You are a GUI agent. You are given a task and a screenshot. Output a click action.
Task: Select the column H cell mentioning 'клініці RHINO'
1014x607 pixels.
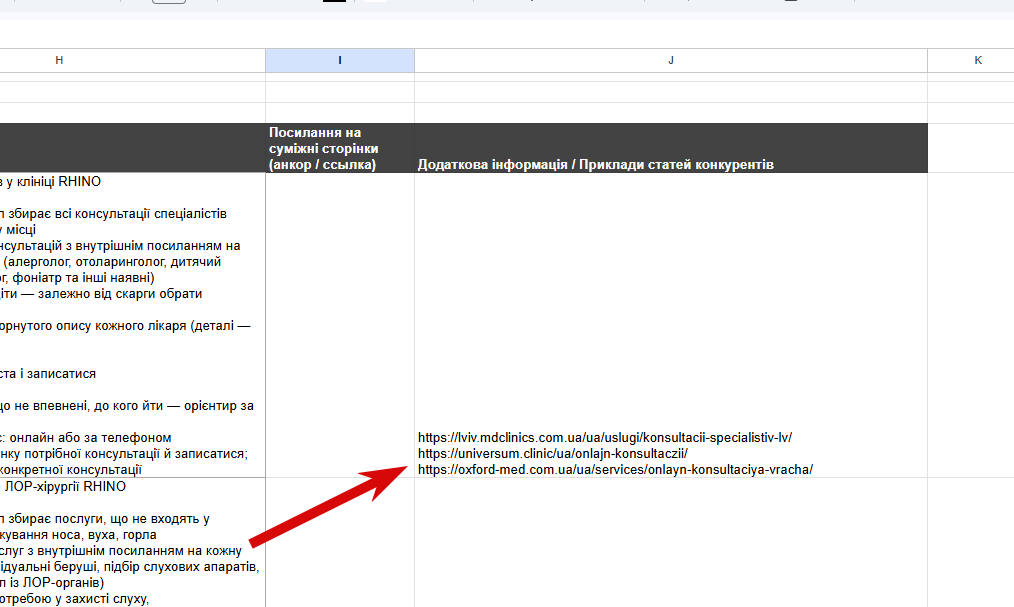click(x=133, y=325)
